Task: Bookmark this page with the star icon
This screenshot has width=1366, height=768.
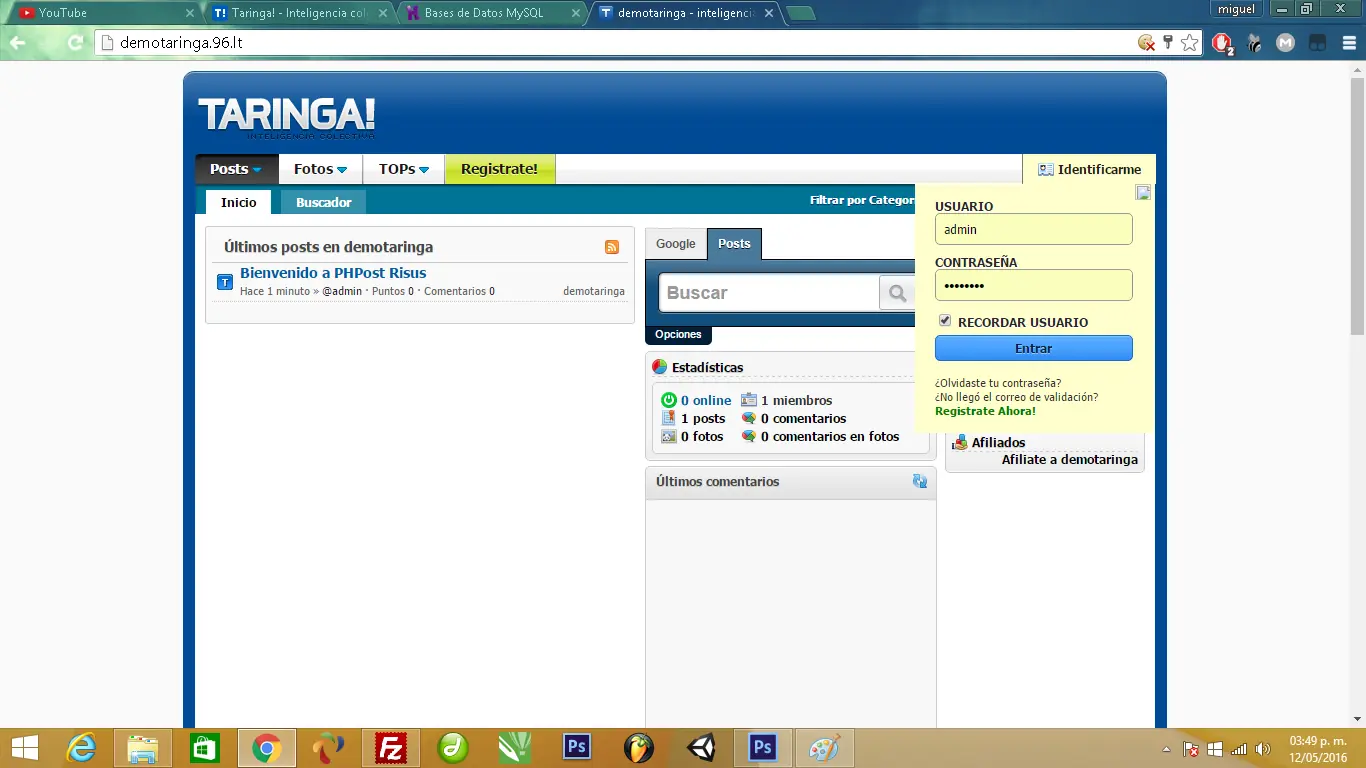Action: pos(1189,43)
